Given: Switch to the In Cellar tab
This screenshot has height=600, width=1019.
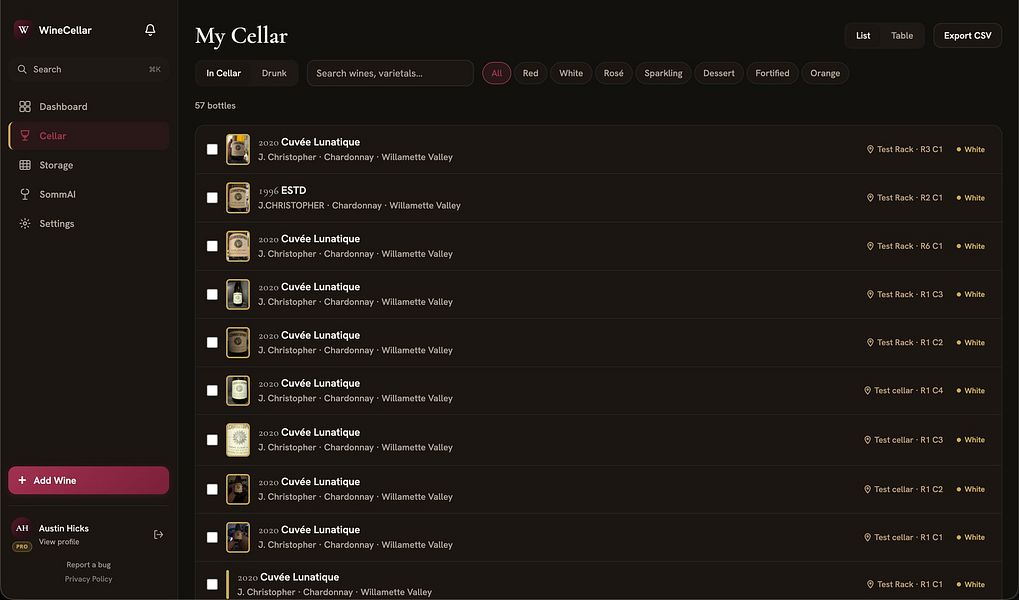Looking at the screenshot, I should 224,73.
